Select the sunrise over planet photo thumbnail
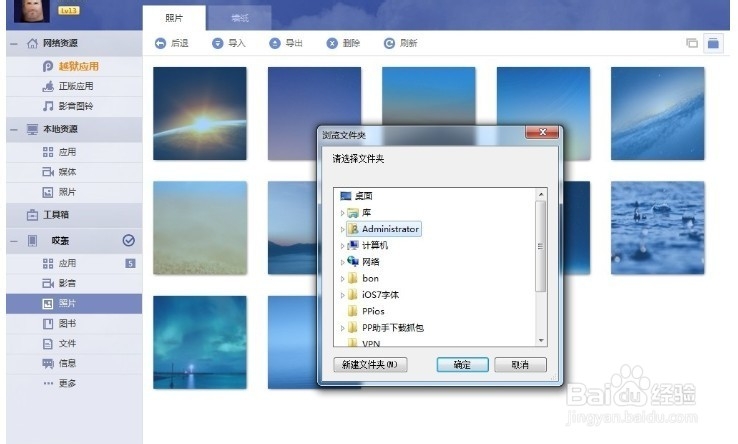The width and height of the screenshot is (738, 444). coord(200,113)
